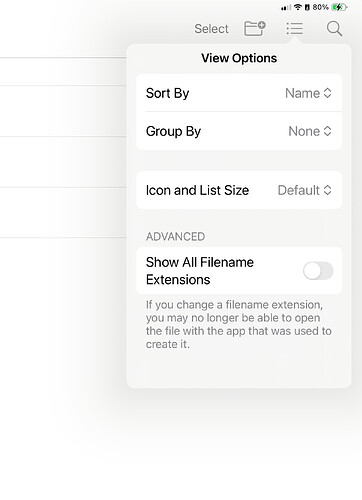Click the list view options icon
Viewport: 362px width, 500px height.
[295, 29]
